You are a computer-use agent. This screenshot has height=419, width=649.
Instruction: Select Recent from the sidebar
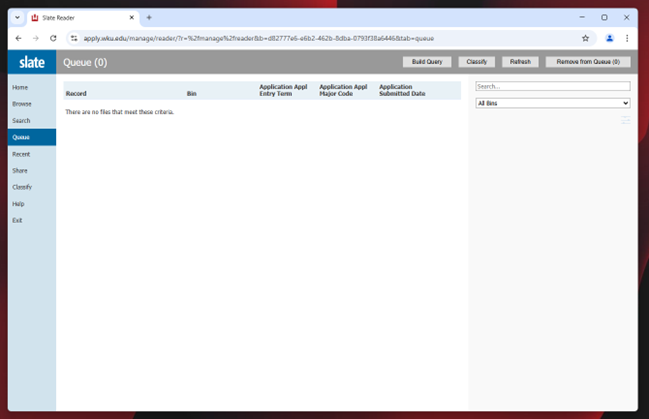pos(21,154)
